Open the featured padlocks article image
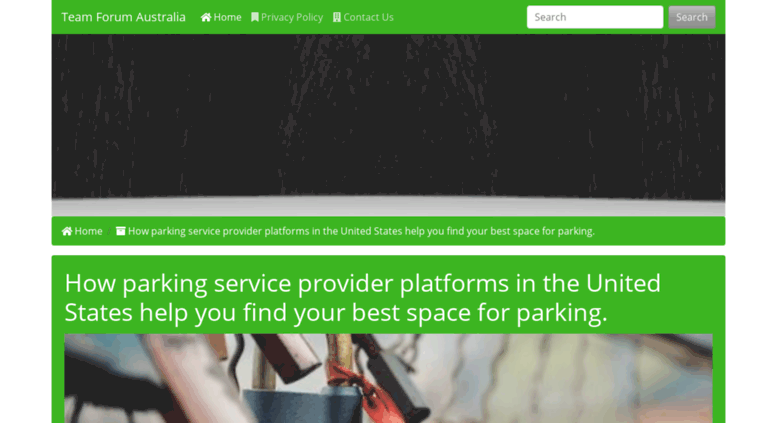 click(388, 378)
